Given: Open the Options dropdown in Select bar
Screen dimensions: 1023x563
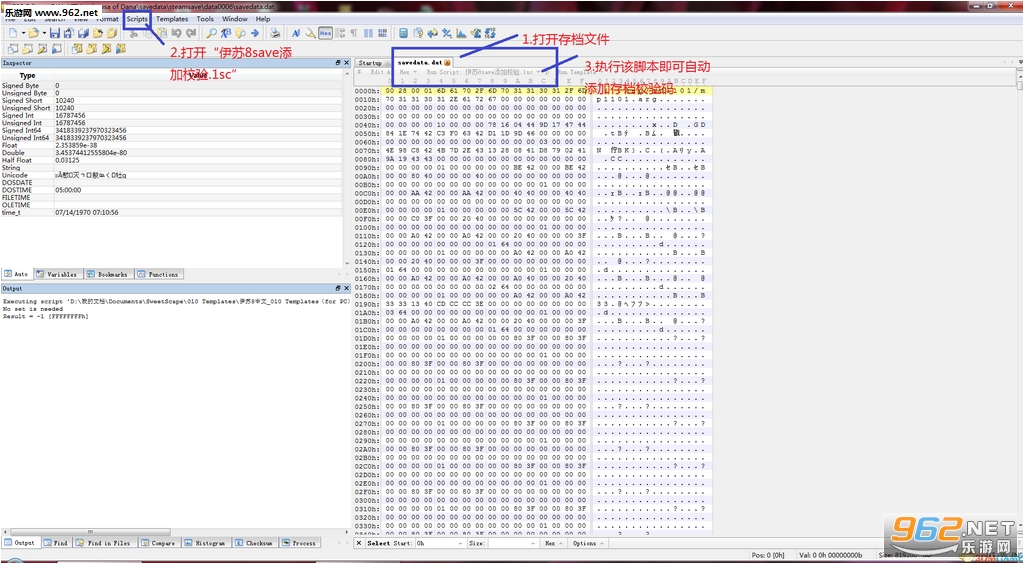Looking at the screenshot, I should 587,543.
